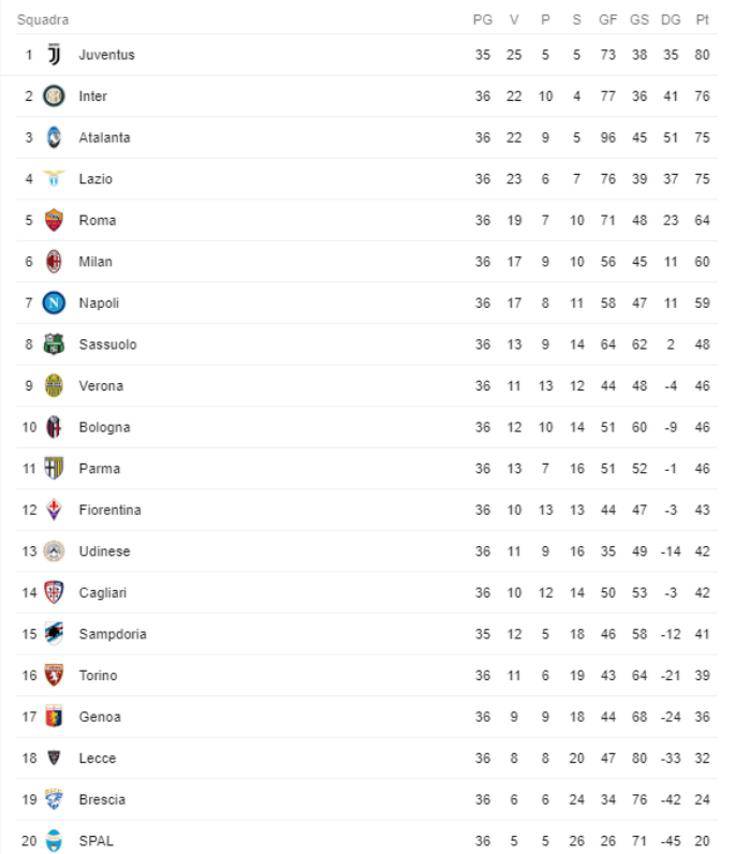Viewport: 750px width, 854px height.
Task: Click the Torino bull crest icon
Action: (54, 675)
